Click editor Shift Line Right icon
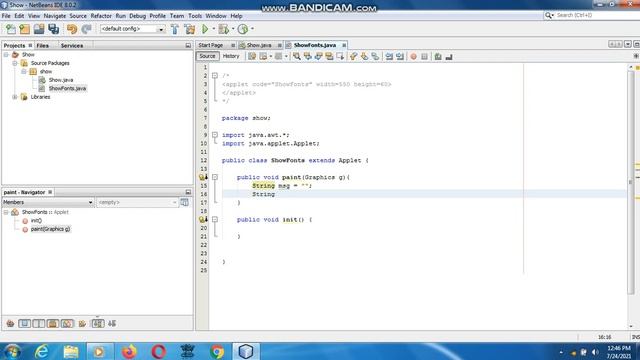The width and height of the screenshot is (640, 360). click(400, 56)
